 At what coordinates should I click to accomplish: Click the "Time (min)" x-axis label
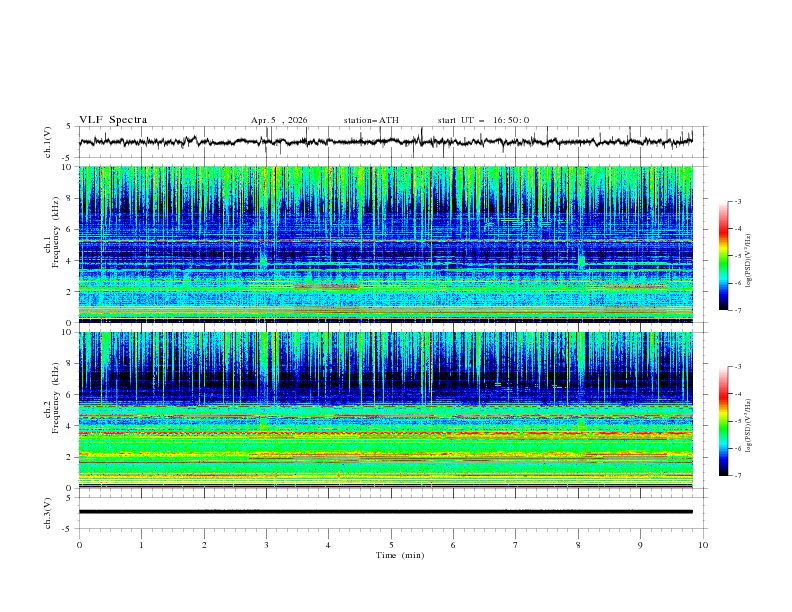pos(400,555)
